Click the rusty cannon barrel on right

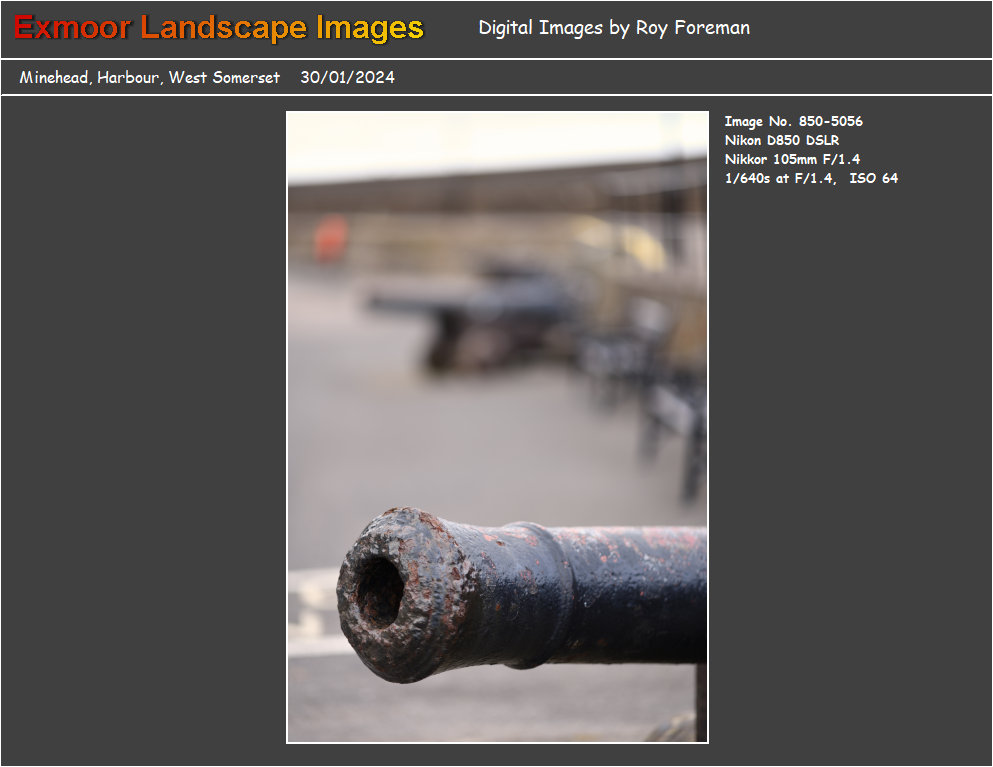coord(640,590)
